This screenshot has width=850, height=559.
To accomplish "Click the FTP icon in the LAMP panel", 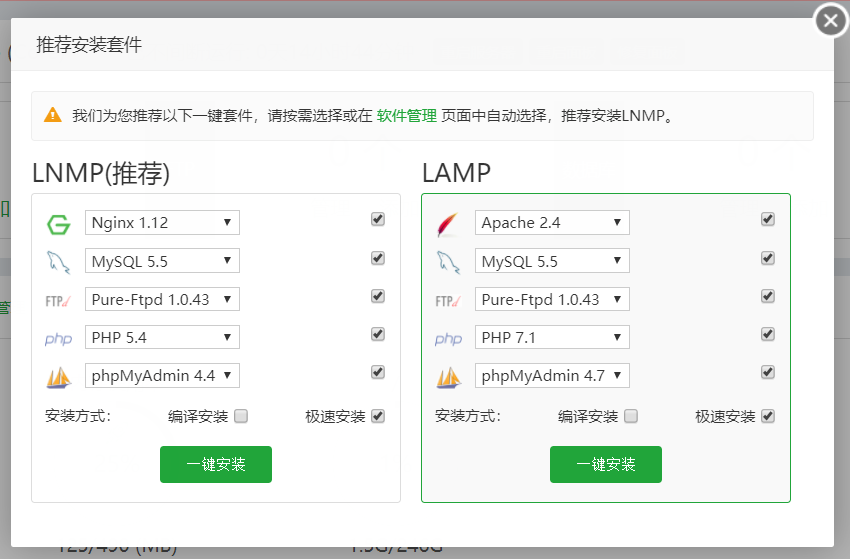I will pos(447,300).
